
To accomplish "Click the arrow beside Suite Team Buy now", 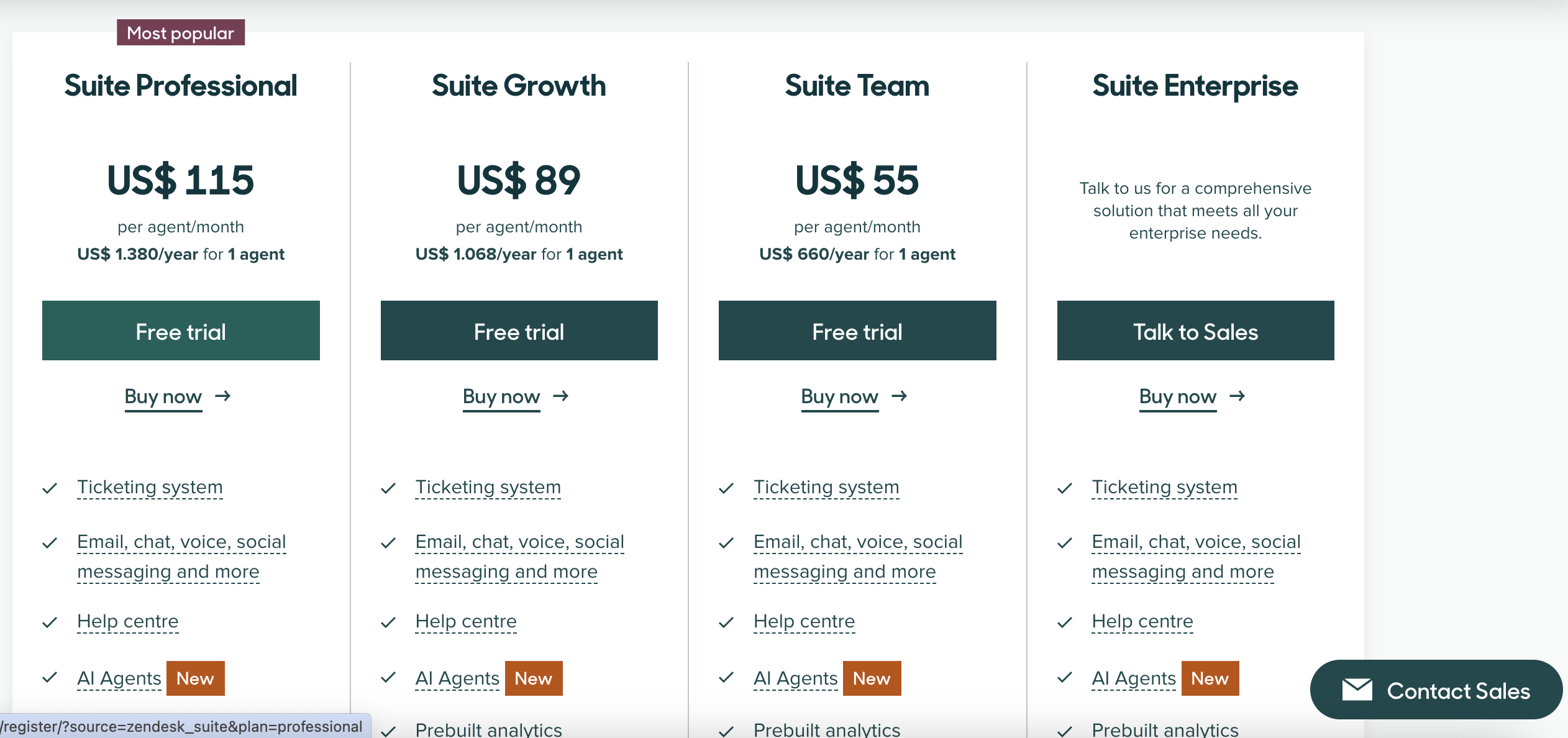I will click(x=900, y=396).
